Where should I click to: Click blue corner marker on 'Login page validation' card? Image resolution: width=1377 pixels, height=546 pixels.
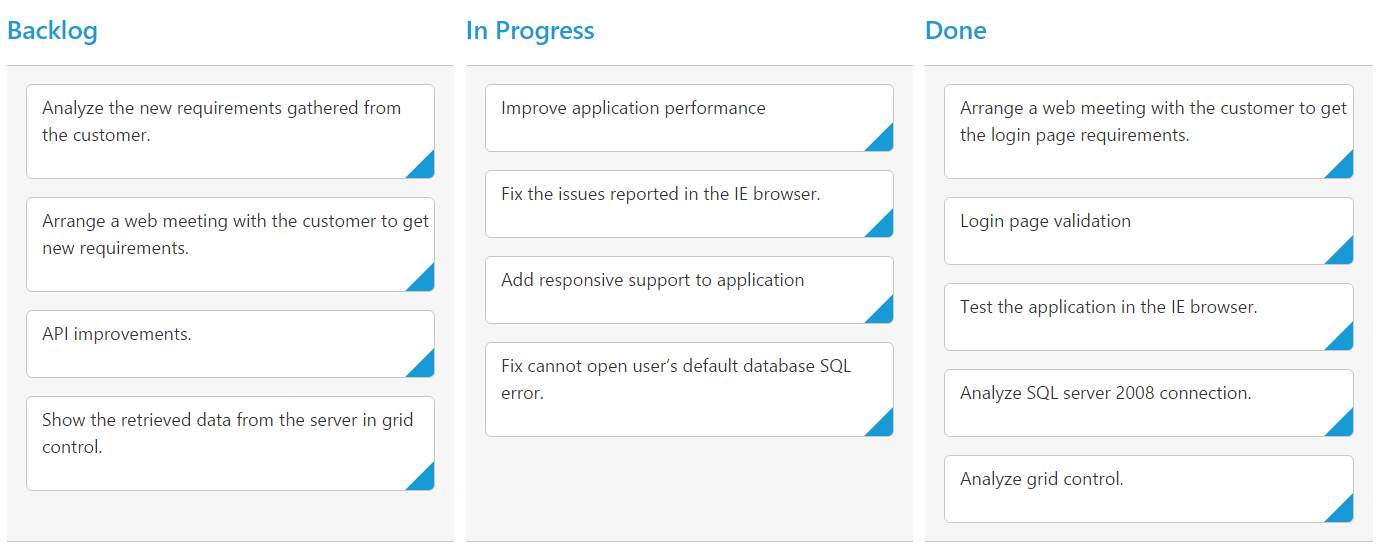(1343, 254)
